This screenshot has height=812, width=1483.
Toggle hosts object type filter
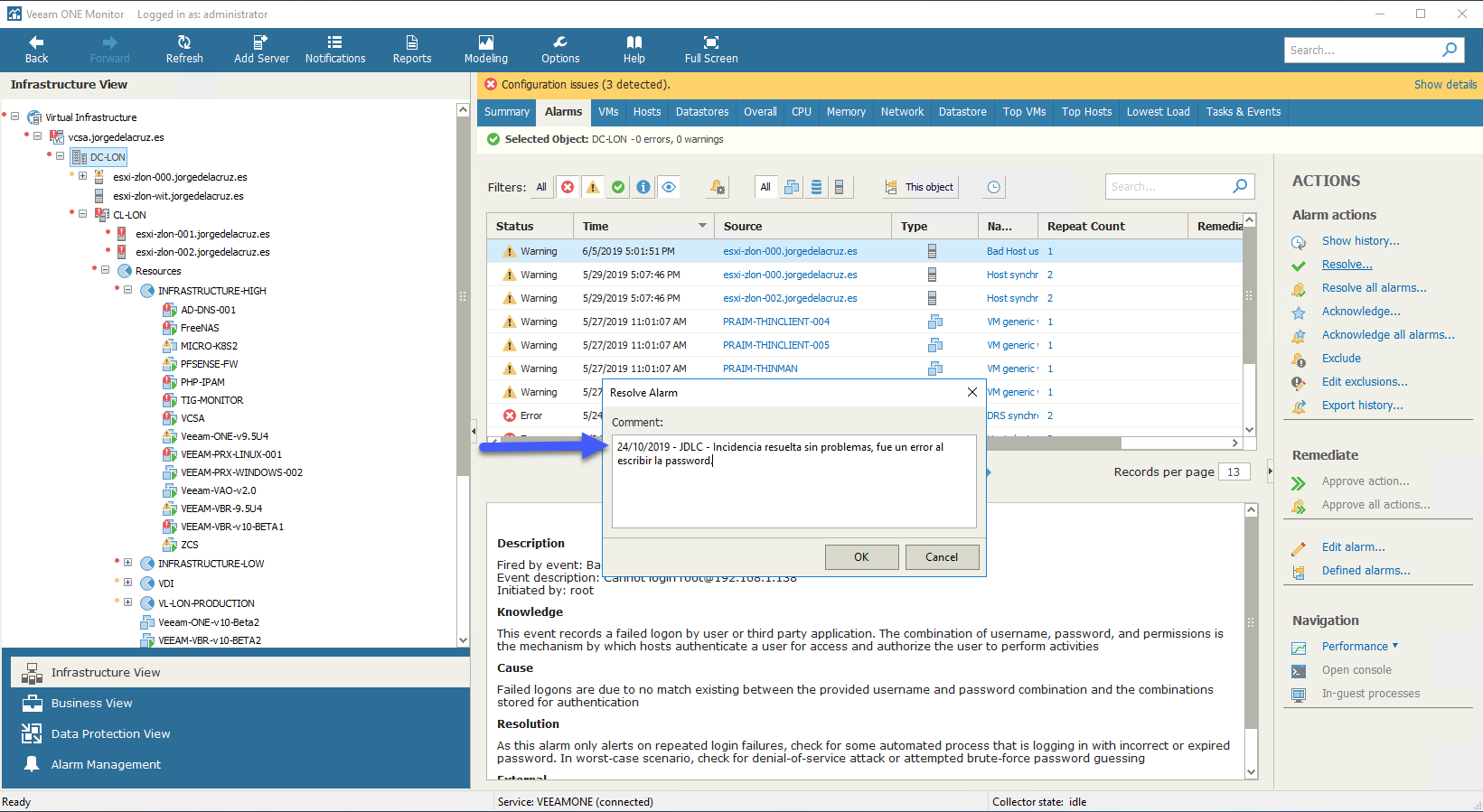(840, 187)
